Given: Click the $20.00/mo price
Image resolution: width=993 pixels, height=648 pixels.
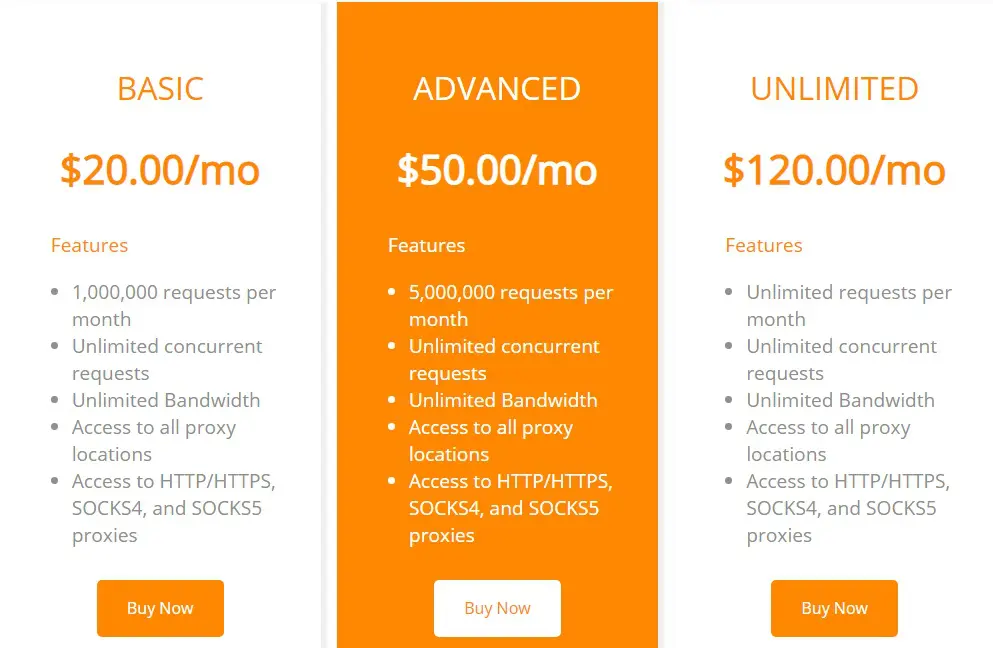Looking at the screenshot, I should point(160,170).
